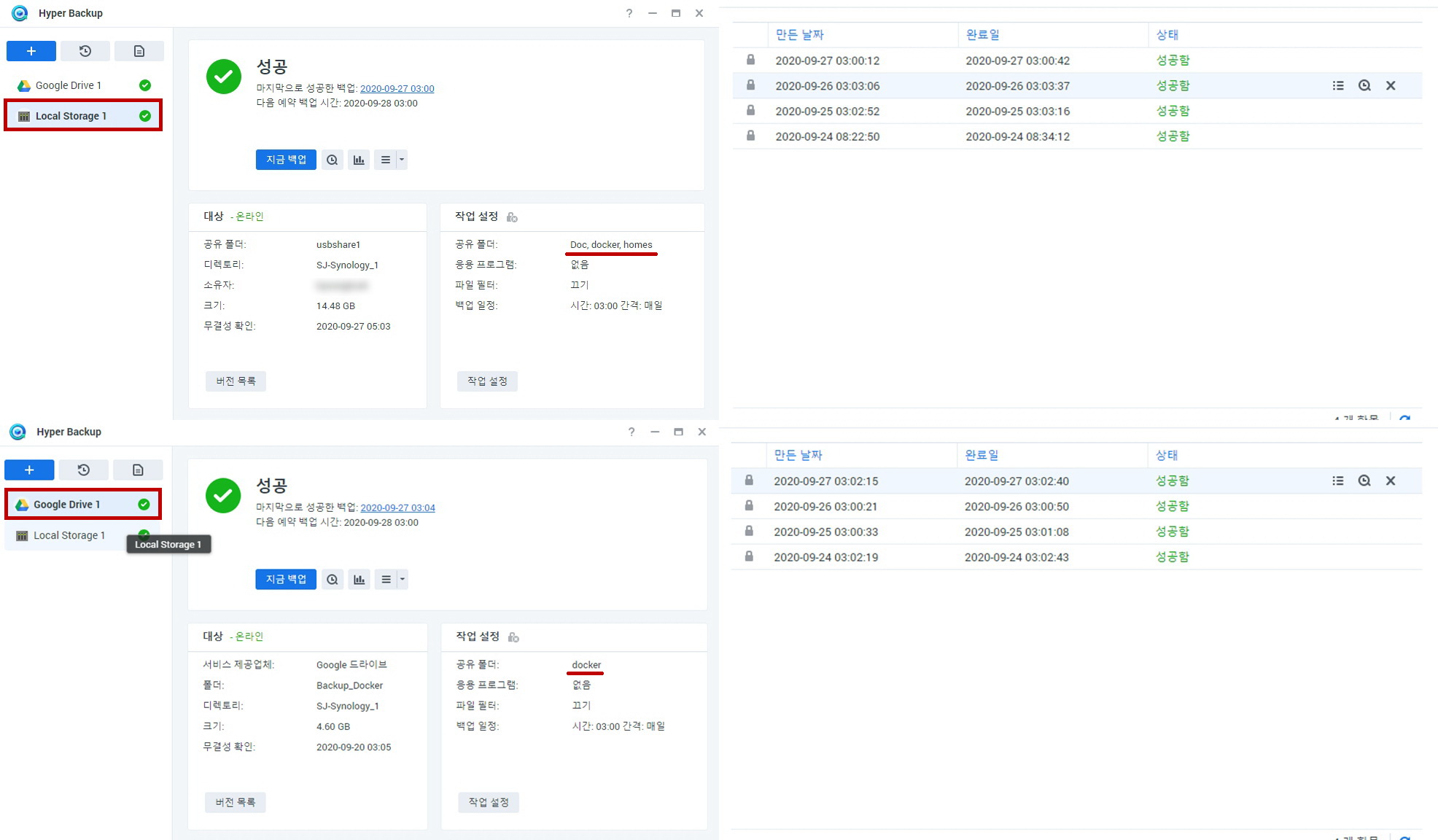This screenshot has height=840, width=1438.
Task: Toggle lock on 2020-09-27 03:00:12 version
Action: [x=750, y=60]
